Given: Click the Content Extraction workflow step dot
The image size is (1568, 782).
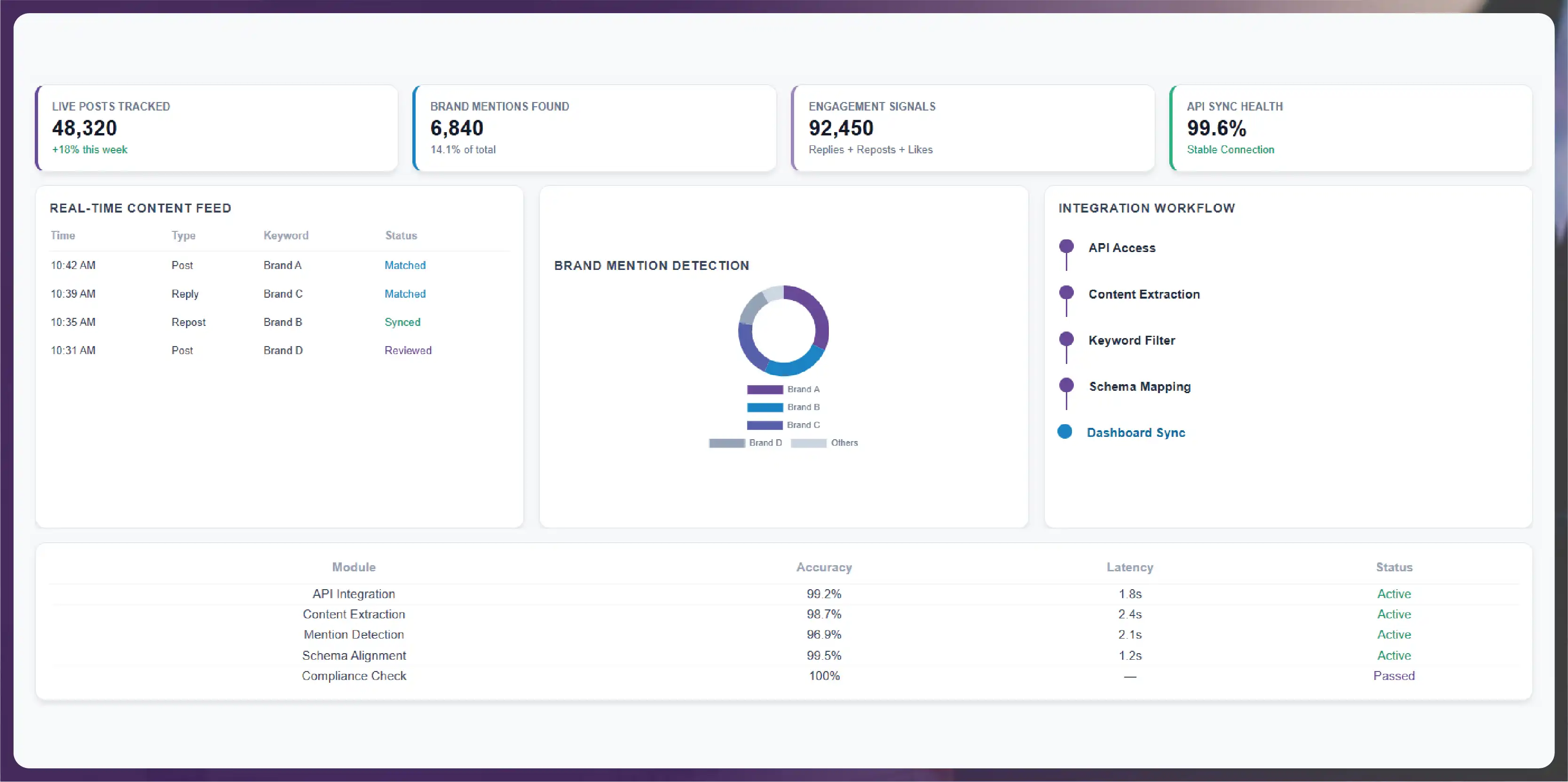Looking at the screenshot, I should [x=1066, y=292].
